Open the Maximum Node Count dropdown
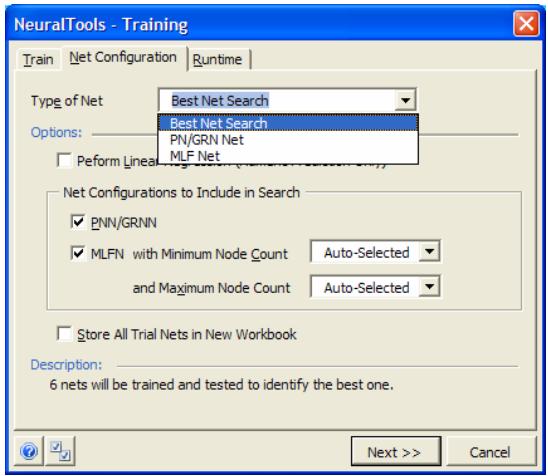Screen dimensions: 548x476 (429, 287)
